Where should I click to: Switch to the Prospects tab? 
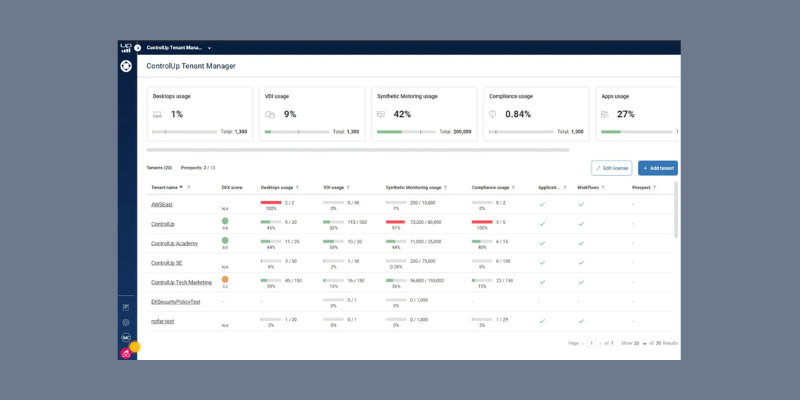(x=198, y=168)
